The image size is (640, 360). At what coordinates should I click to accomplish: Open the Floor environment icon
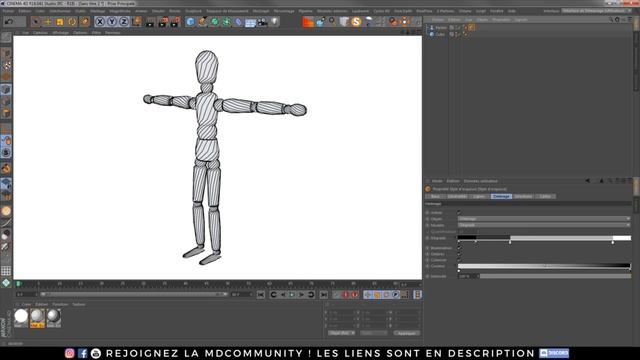click(250, 22)
